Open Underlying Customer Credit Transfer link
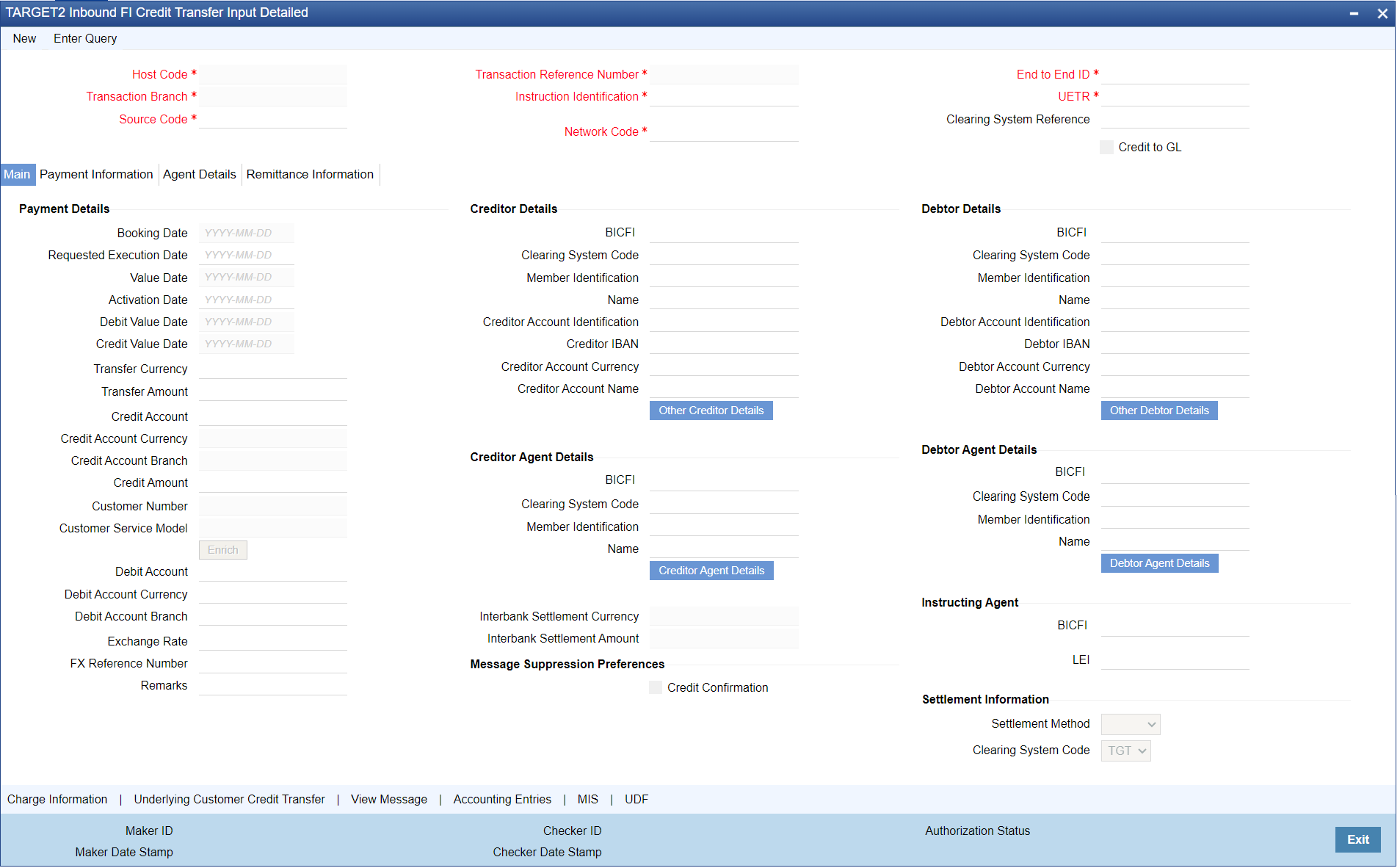Screen dimensions: 1400x868 pyautogui.click(x=229, y=799)
